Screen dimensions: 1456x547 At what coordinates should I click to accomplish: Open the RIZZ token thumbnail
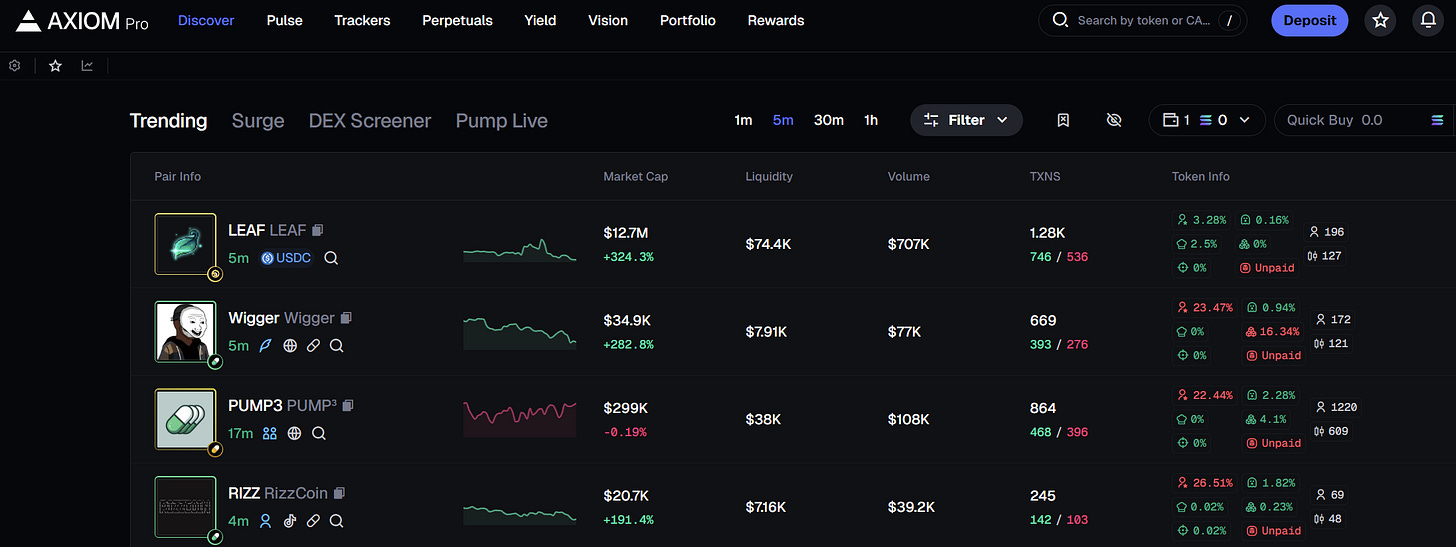(x=186, y=507)
